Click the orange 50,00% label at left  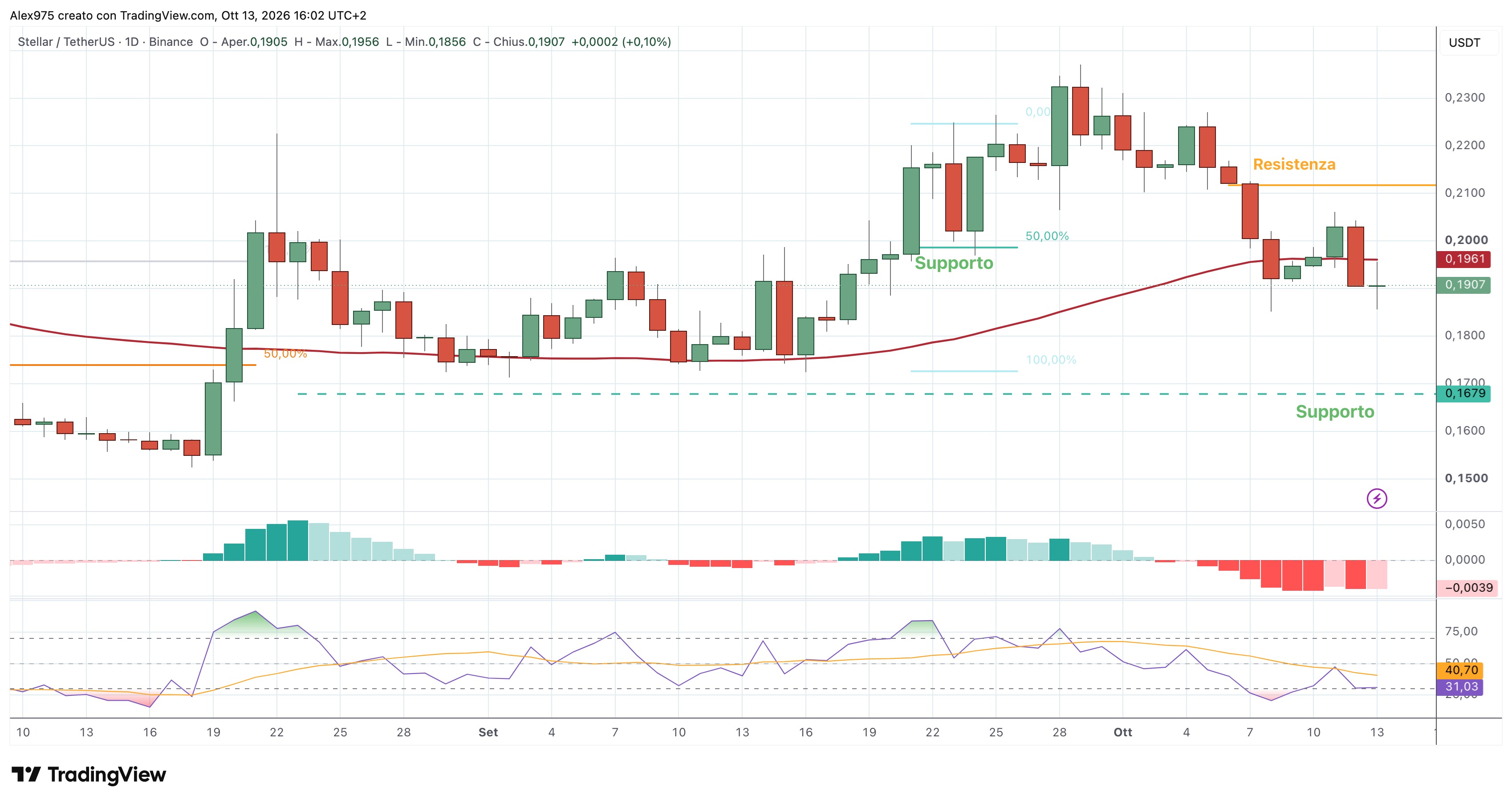point(285,353)
